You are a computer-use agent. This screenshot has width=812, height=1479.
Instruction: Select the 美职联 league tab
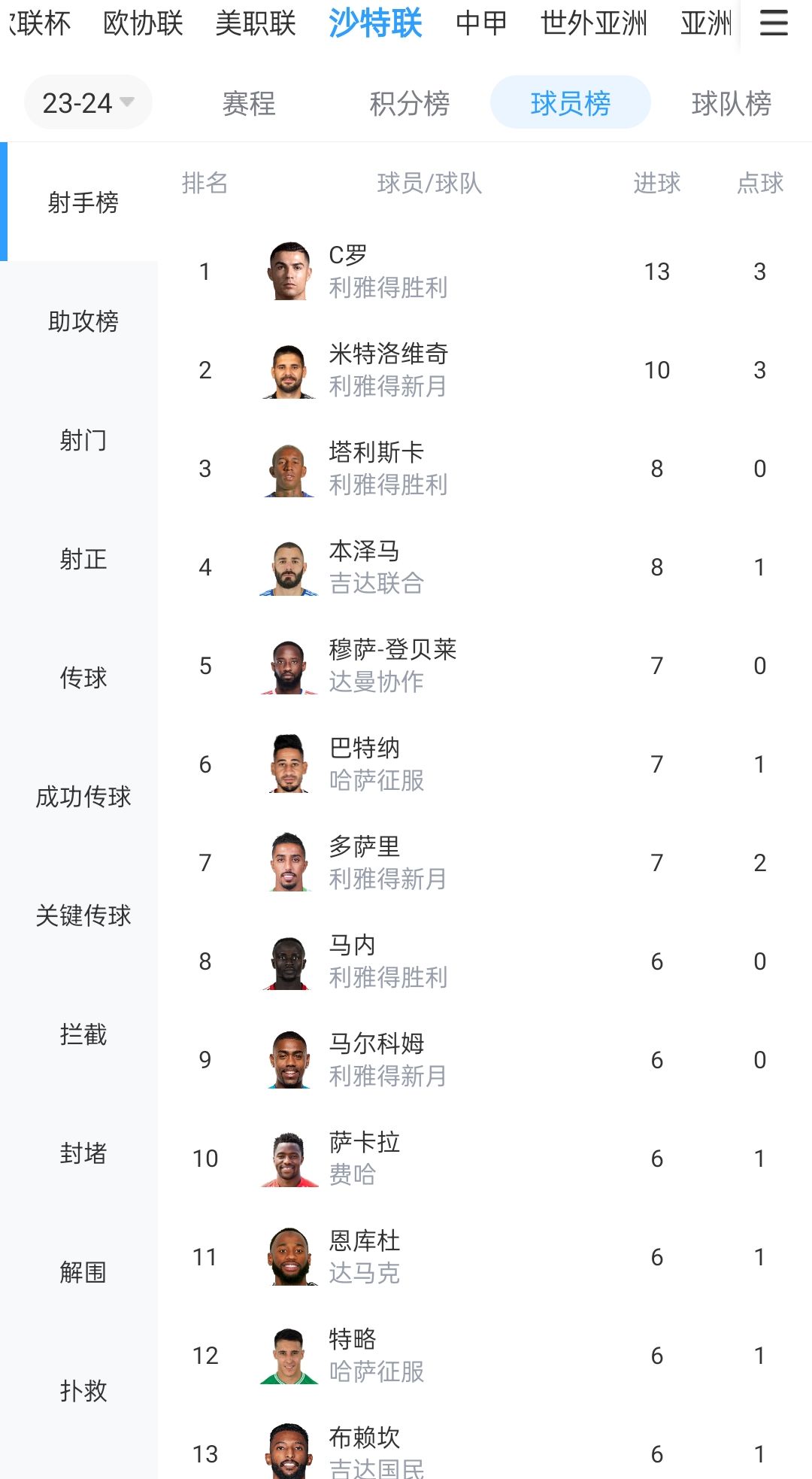coord(256,23)
